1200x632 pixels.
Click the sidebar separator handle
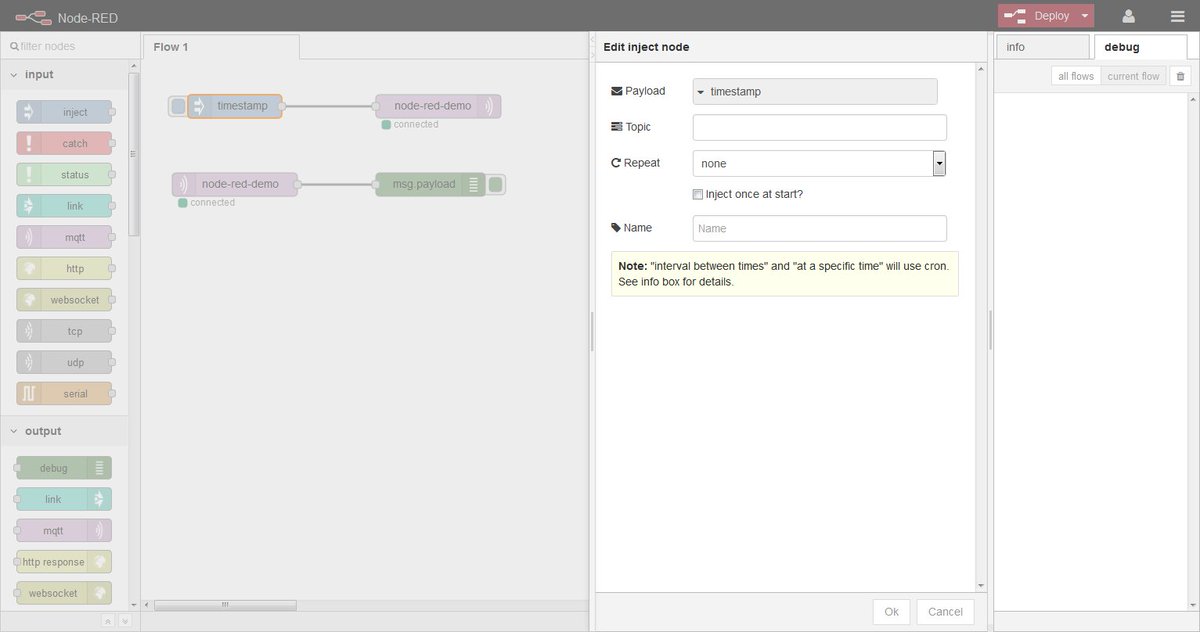pos(990,330)
